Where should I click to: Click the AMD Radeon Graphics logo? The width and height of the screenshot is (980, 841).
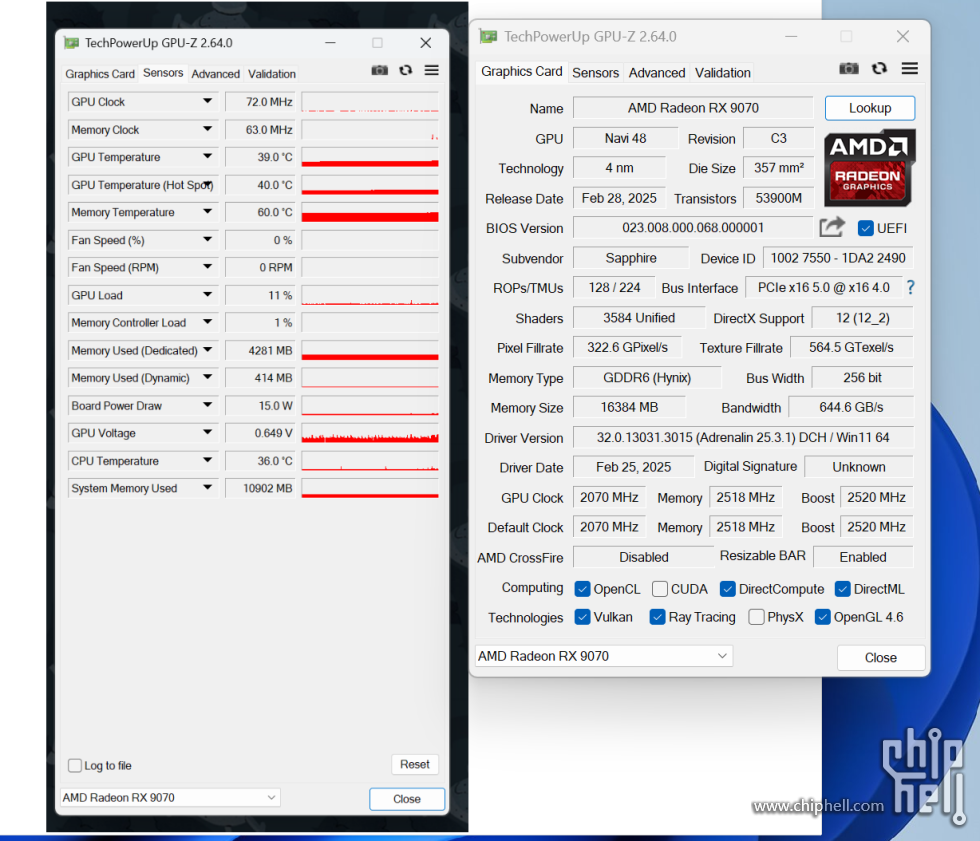[x=869, y=167]
